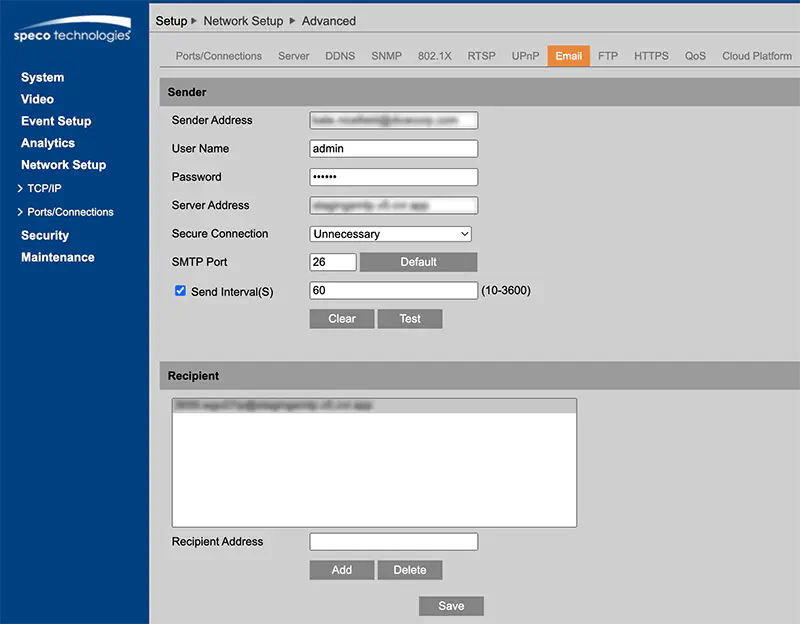Expand the Ports/Connections sidebar chevron

(x=20, y=212)
